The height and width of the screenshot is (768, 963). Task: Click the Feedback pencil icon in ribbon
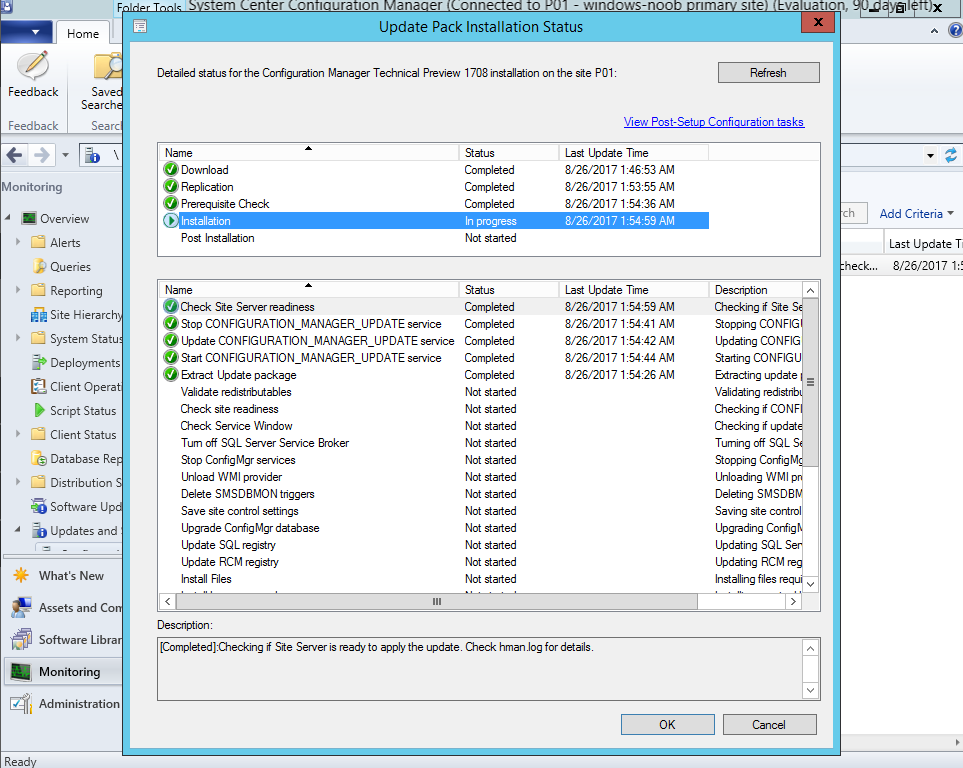[33, 65]
